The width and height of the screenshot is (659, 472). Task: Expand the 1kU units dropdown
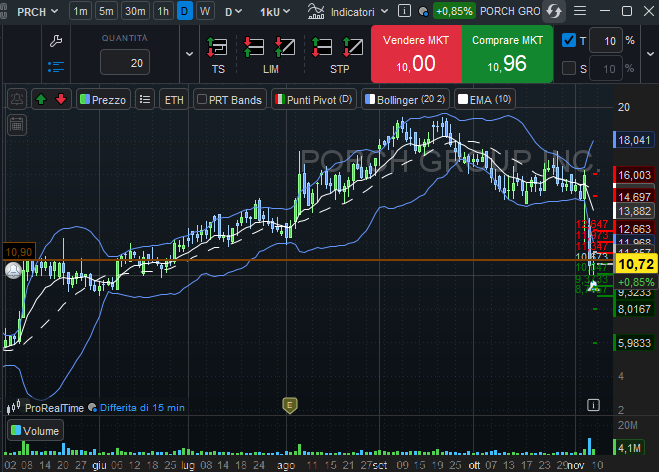click(274, 12)
